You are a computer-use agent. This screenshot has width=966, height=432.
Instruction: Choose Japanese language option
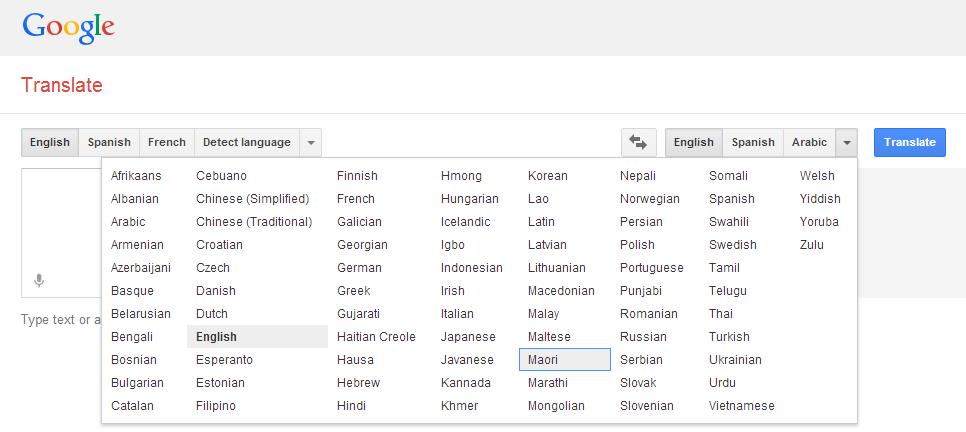click(468, 337)
